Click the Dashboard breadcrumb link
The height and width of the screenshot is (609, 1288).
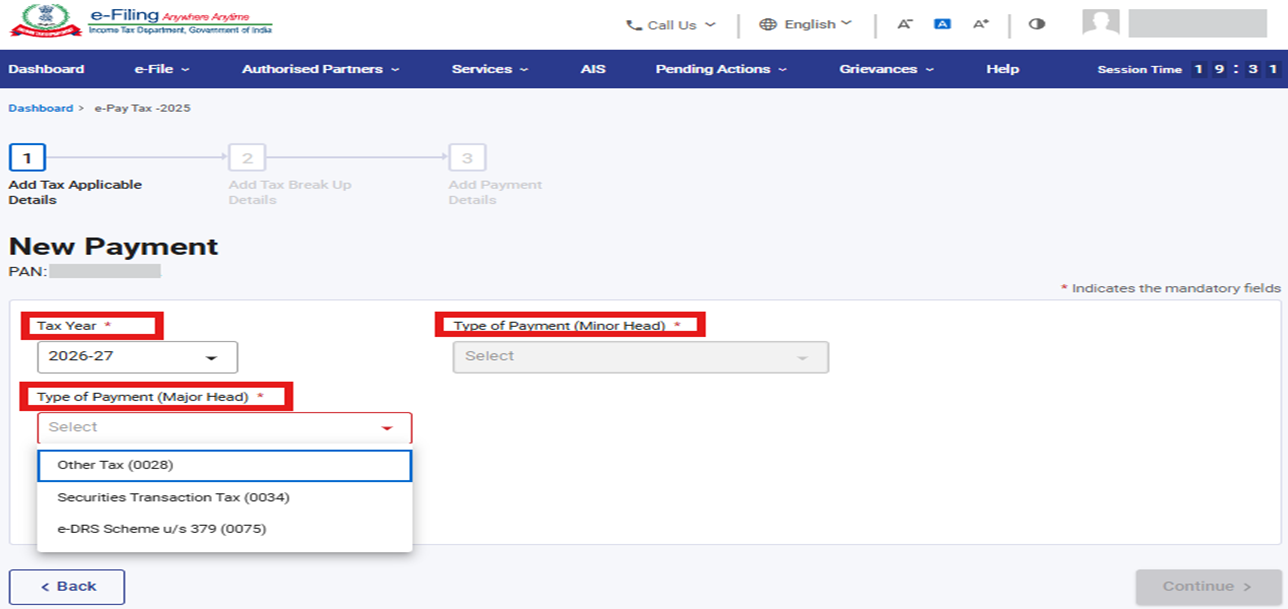tap(40, 108)
